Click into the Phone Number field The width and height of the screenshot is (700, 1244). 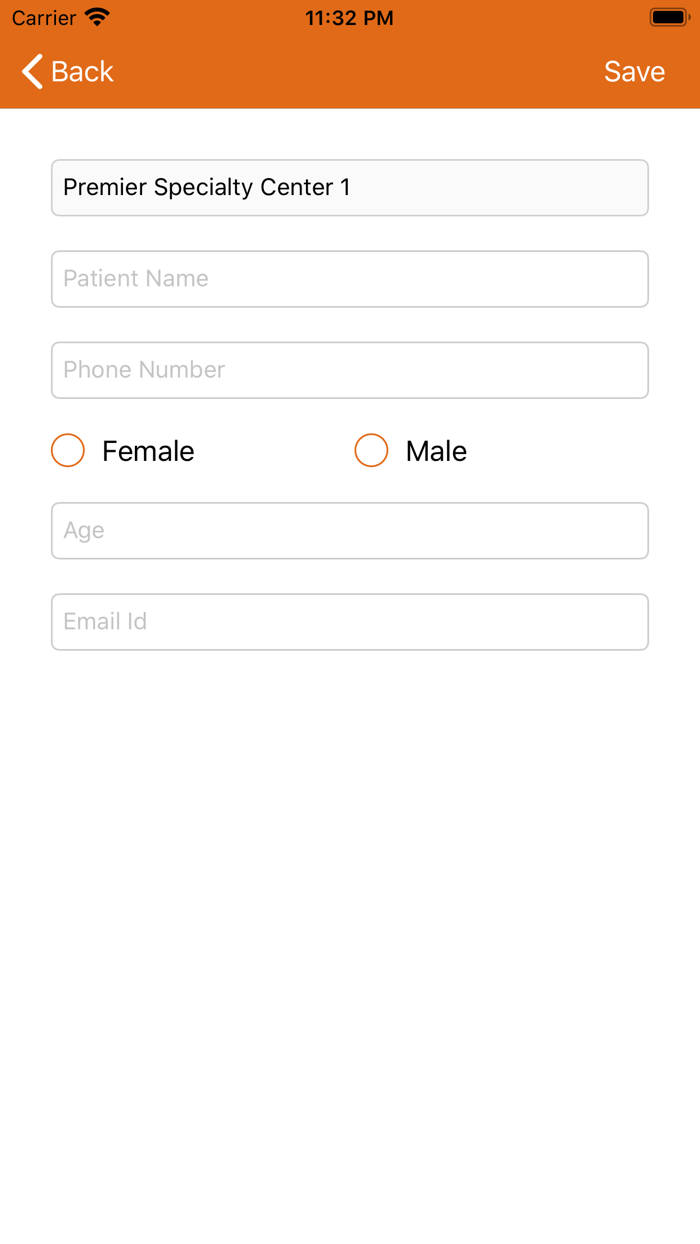coord(350,370)
